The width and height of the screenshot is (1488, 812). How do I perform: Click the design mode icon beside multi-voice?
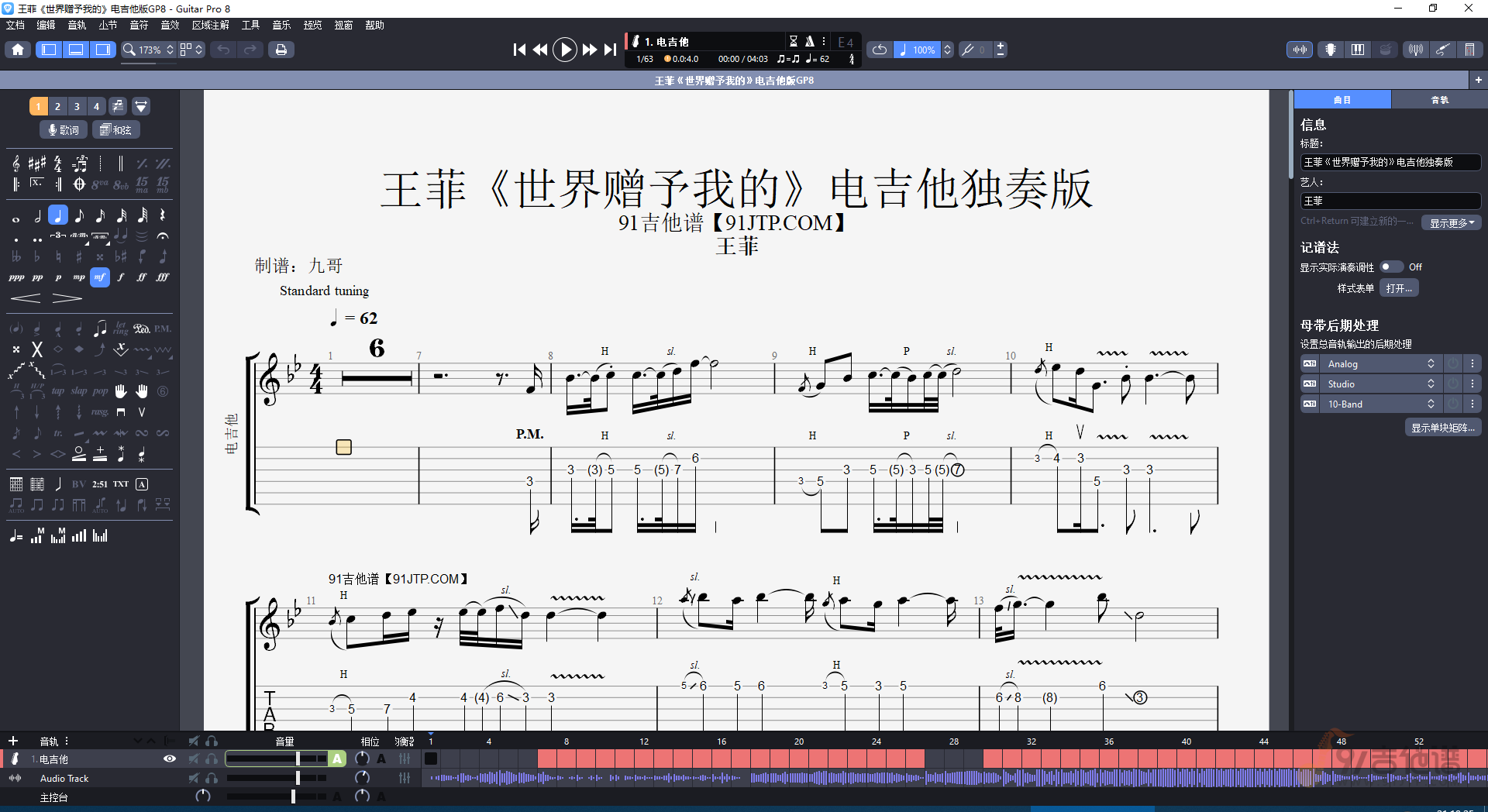pos(141,106)
